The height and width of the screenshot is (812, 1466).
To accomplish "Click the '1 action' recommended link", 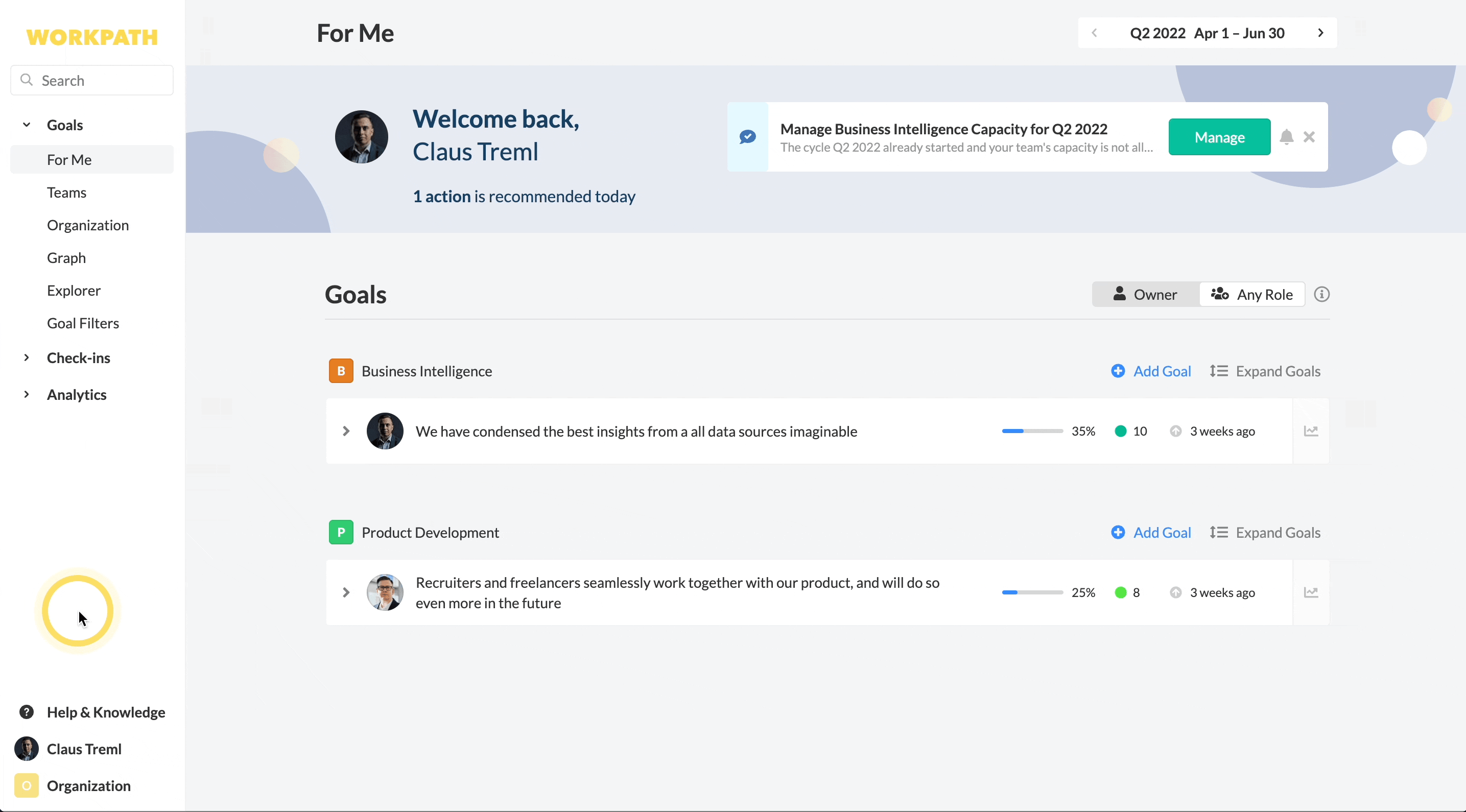I will click(442, 196).
